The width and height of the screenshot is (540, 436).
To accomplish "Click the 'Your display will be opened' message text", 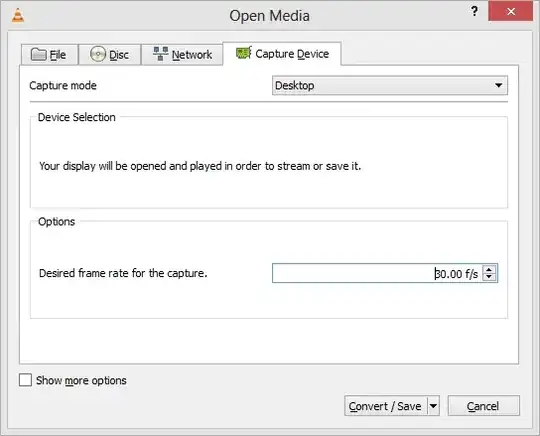I will [200, 166].
